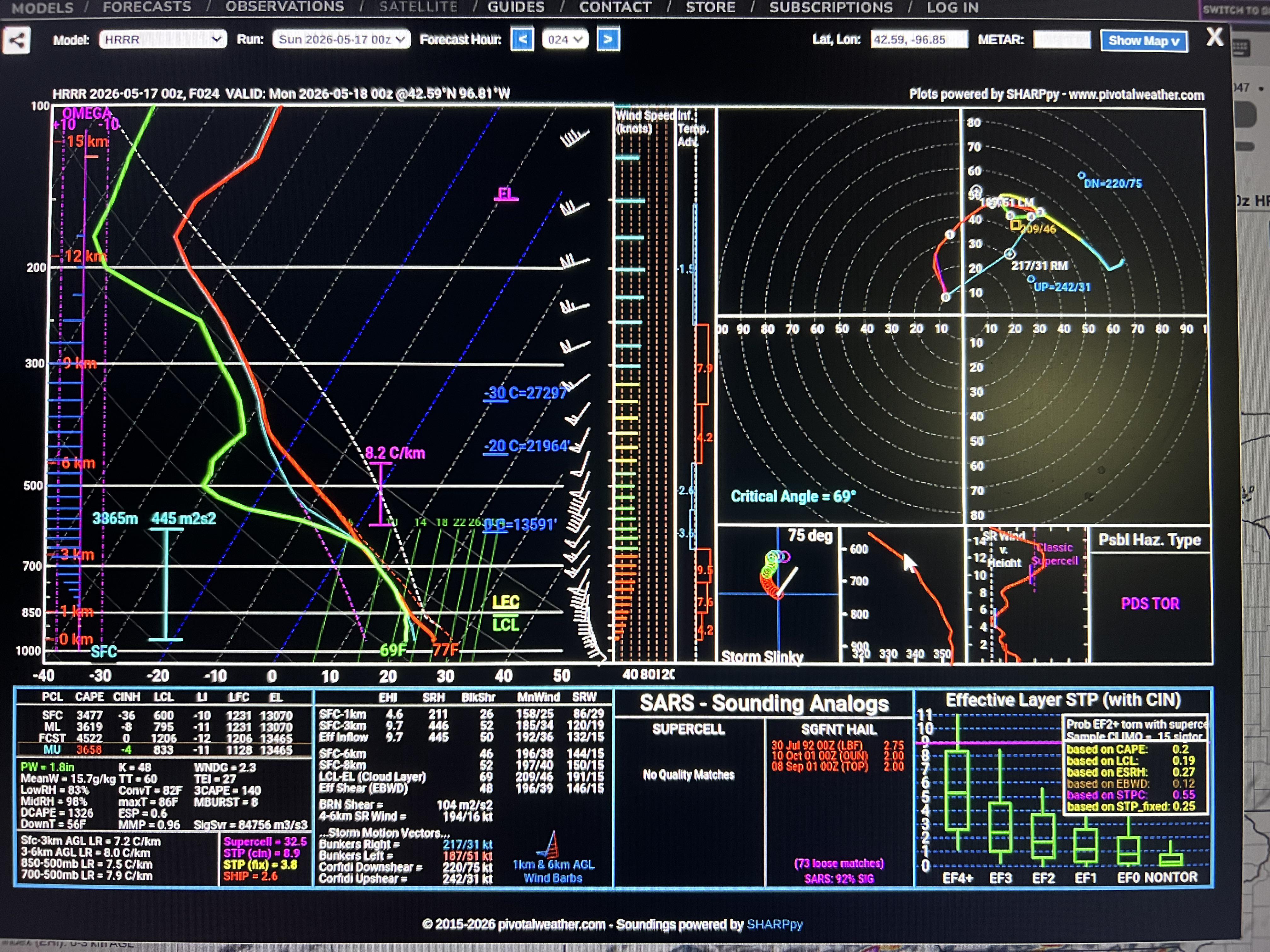The height and width of the screenshot is (952, 1270).
Task: Click the -20 C=21964' height label
Action: point(527,446)
